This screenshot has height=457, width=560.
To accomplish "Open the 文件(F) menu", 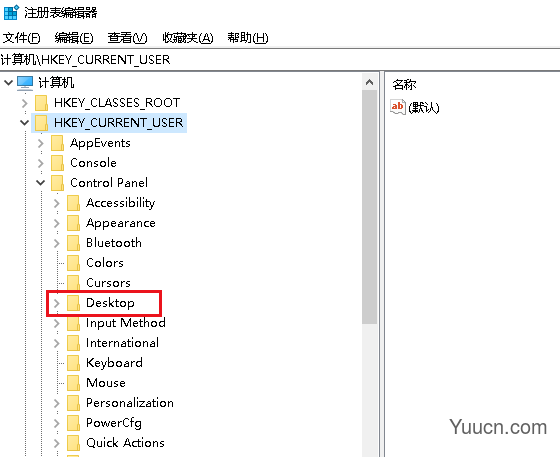I will click(x=21, y=37).
